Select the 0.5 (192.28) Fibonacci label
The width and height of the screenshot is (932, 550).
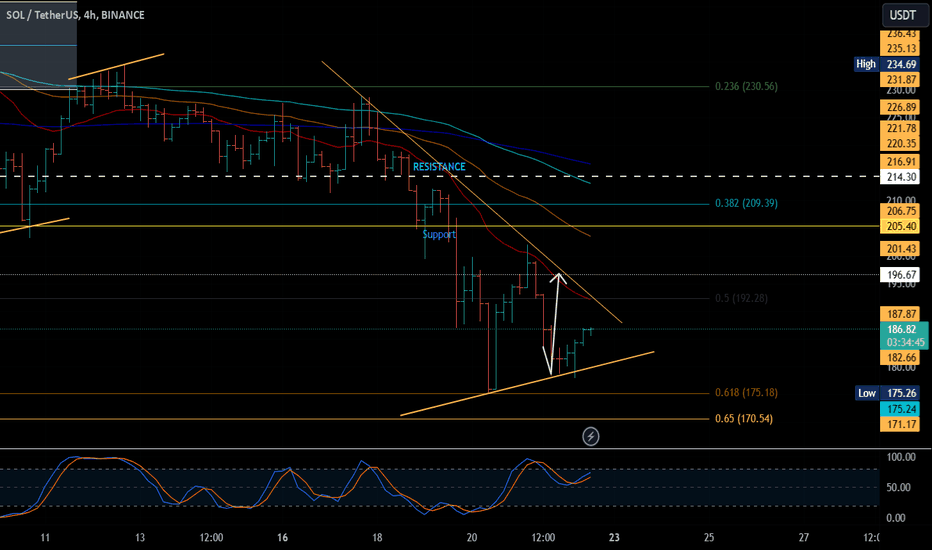(741, 298)
